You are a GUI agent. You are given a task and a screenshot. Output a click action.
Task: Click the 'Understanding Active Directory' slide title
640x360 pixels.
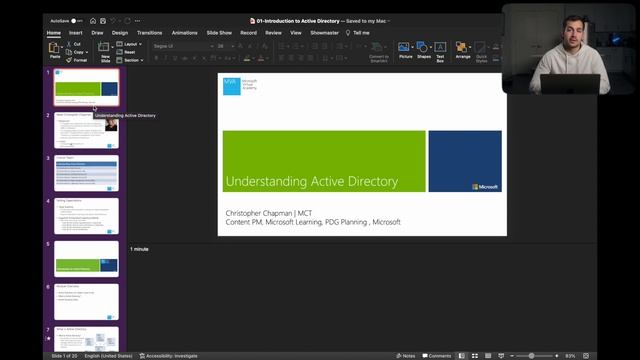[x=311, y=181]
